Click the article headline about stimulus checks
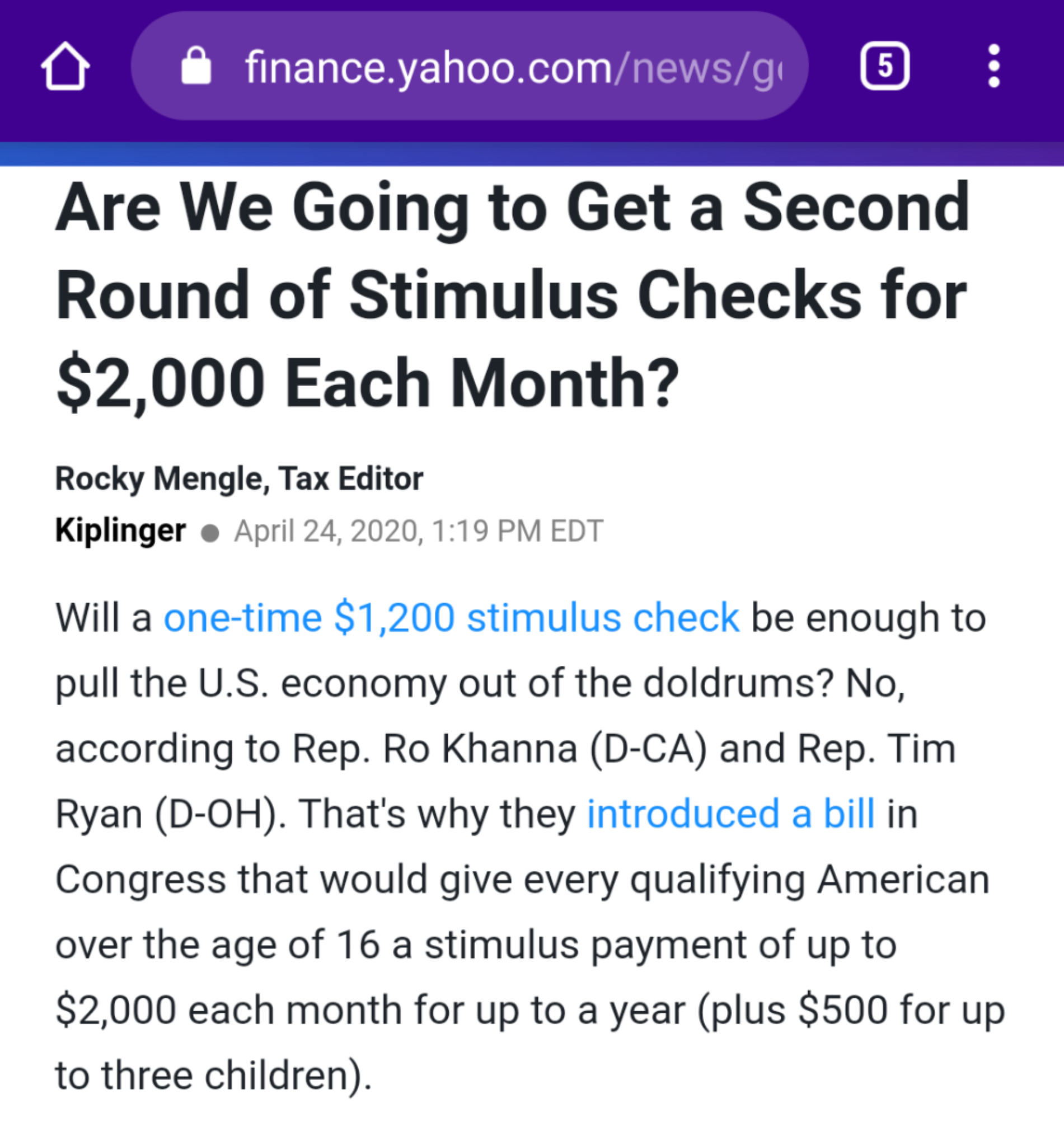 pyautogui.click(x=513, y=295)
